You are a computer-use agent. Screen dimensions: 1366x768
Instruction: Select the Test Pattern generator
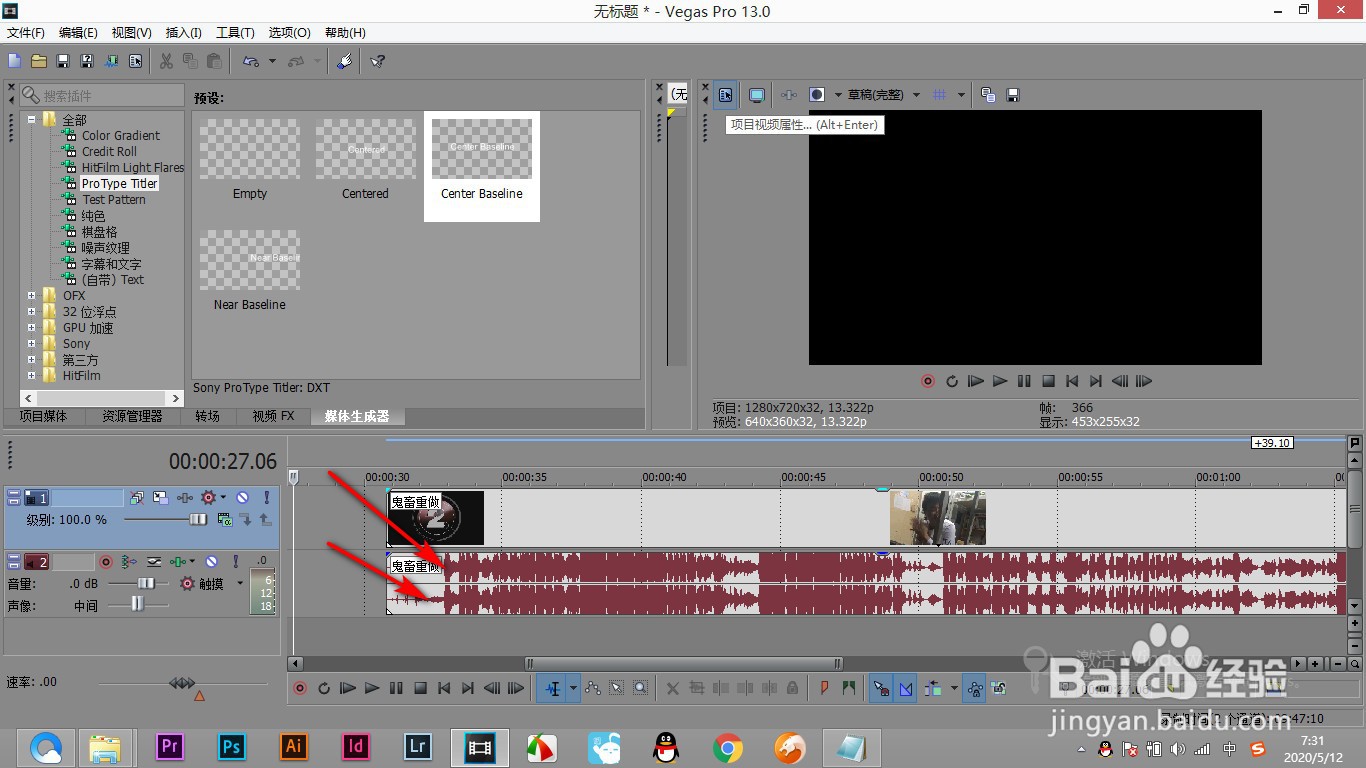(114, 199)
